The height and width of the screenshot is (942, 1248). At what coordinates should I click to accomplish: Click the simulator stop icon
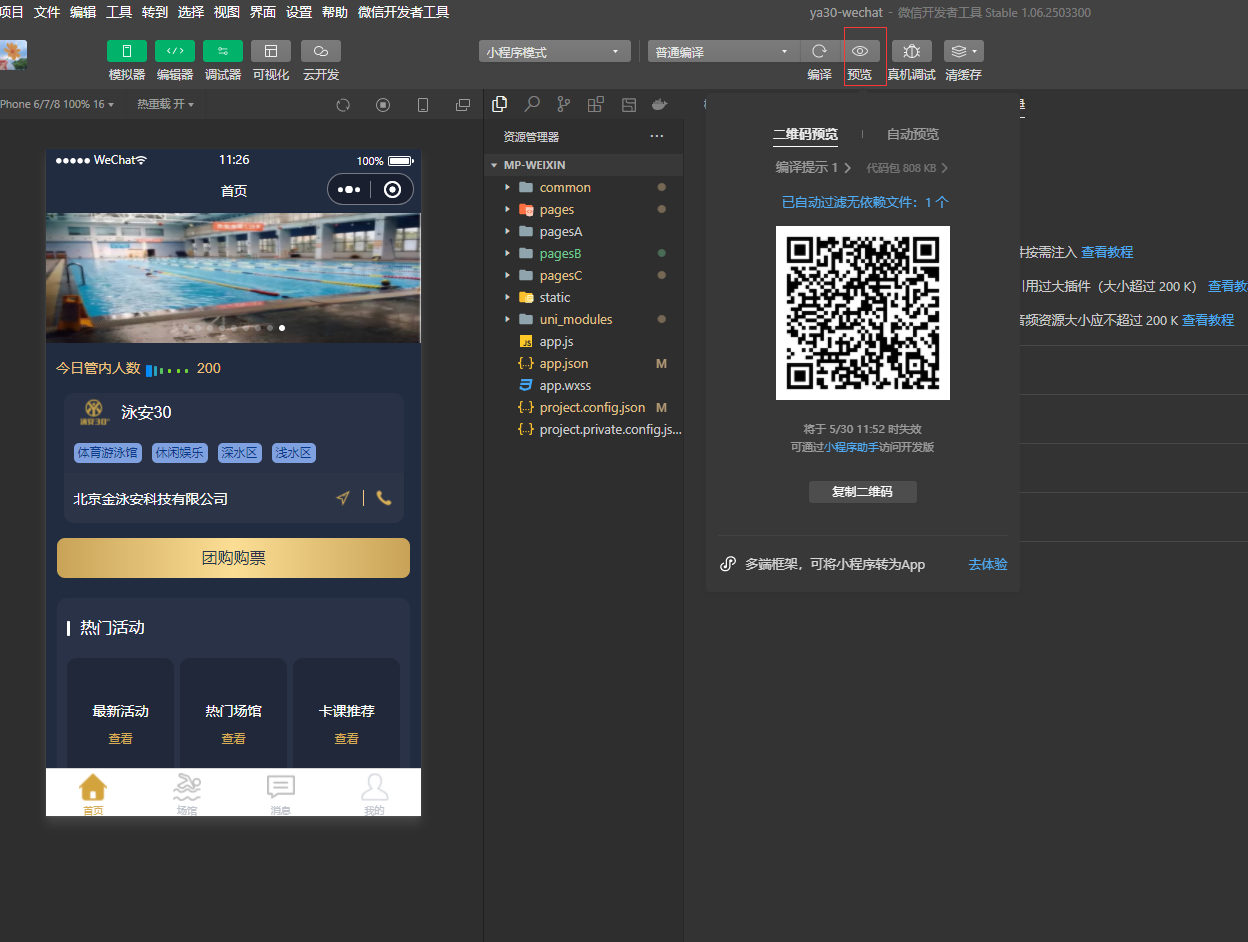[x=383, y=105]
